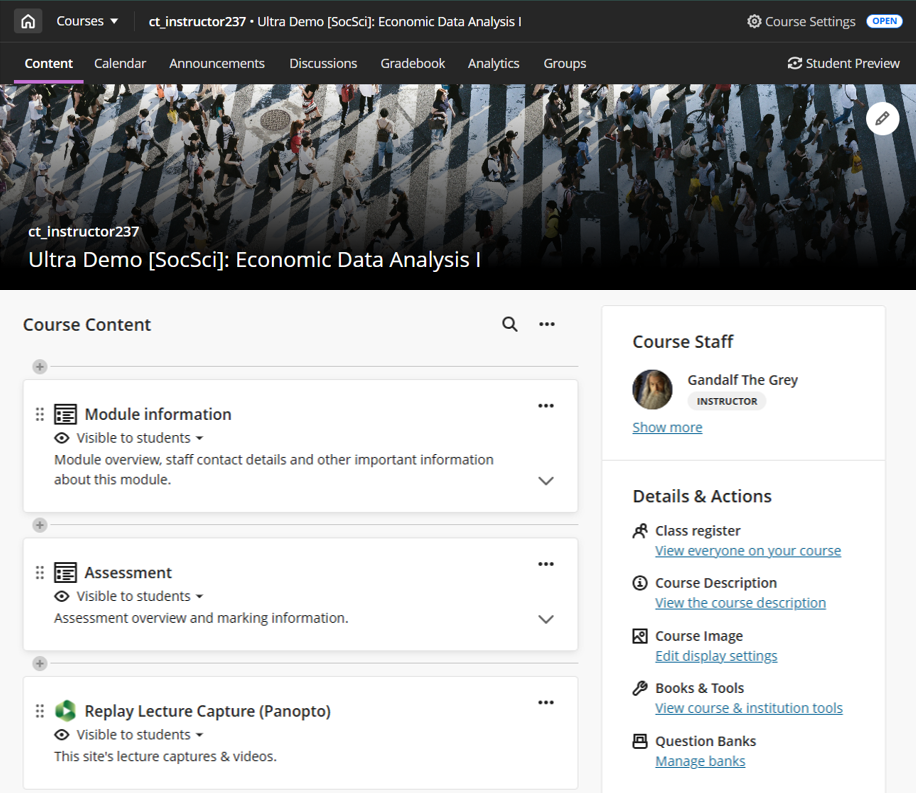Viewport: 916px width, 793px height.
Task: Grab the Assessment item drag handle
Action: pyautogui.click(x=40, y=573)
